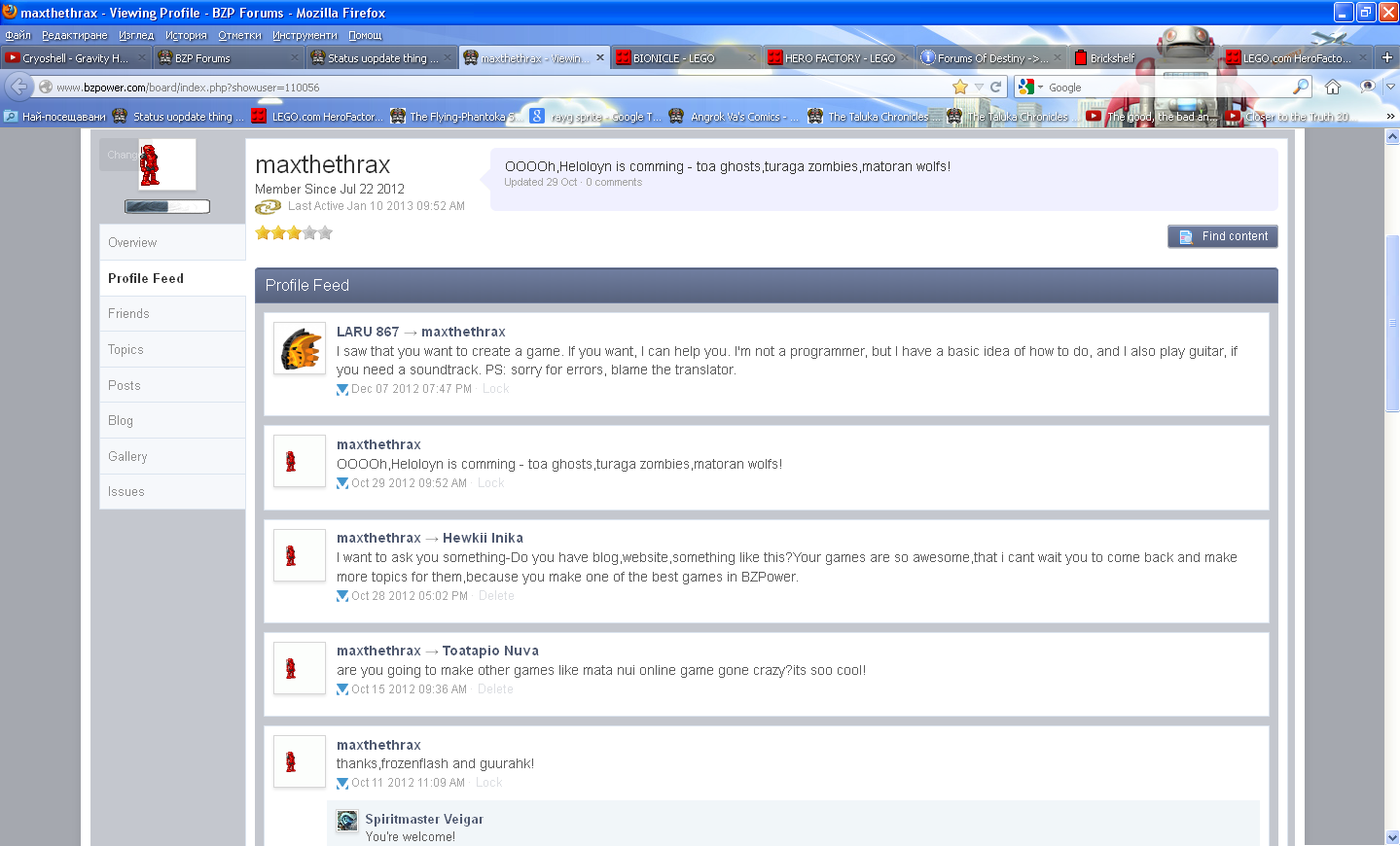
Task: Open the Помощ menu
Action: (x=365, y=35)
